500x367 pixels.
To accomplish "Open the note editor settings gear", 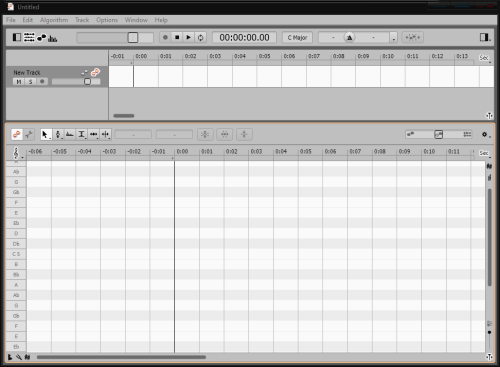I will [485, 135].
